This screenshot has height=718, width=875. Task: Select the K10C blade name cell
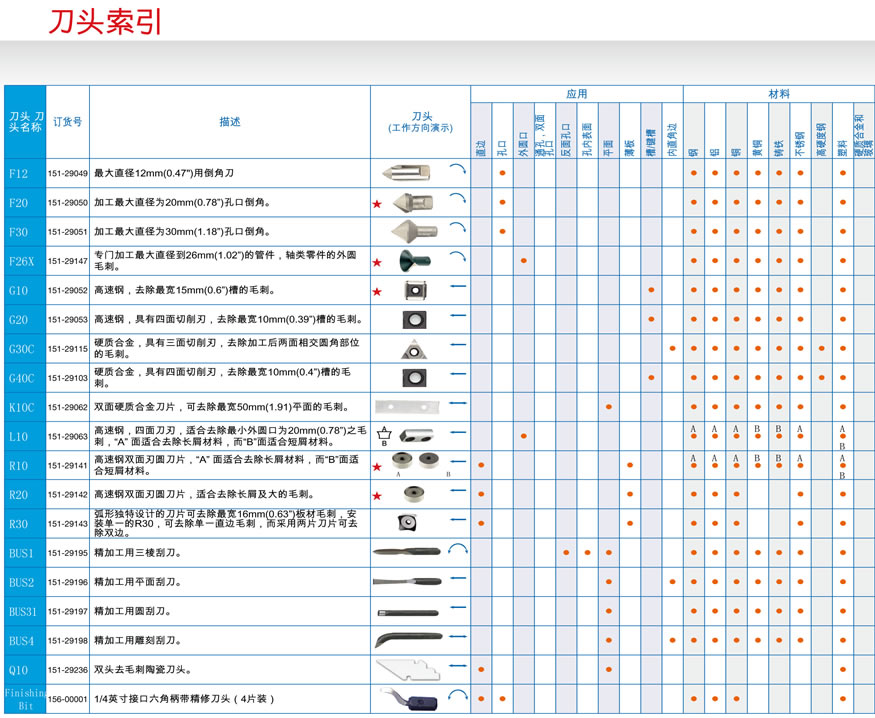point(25,407)
